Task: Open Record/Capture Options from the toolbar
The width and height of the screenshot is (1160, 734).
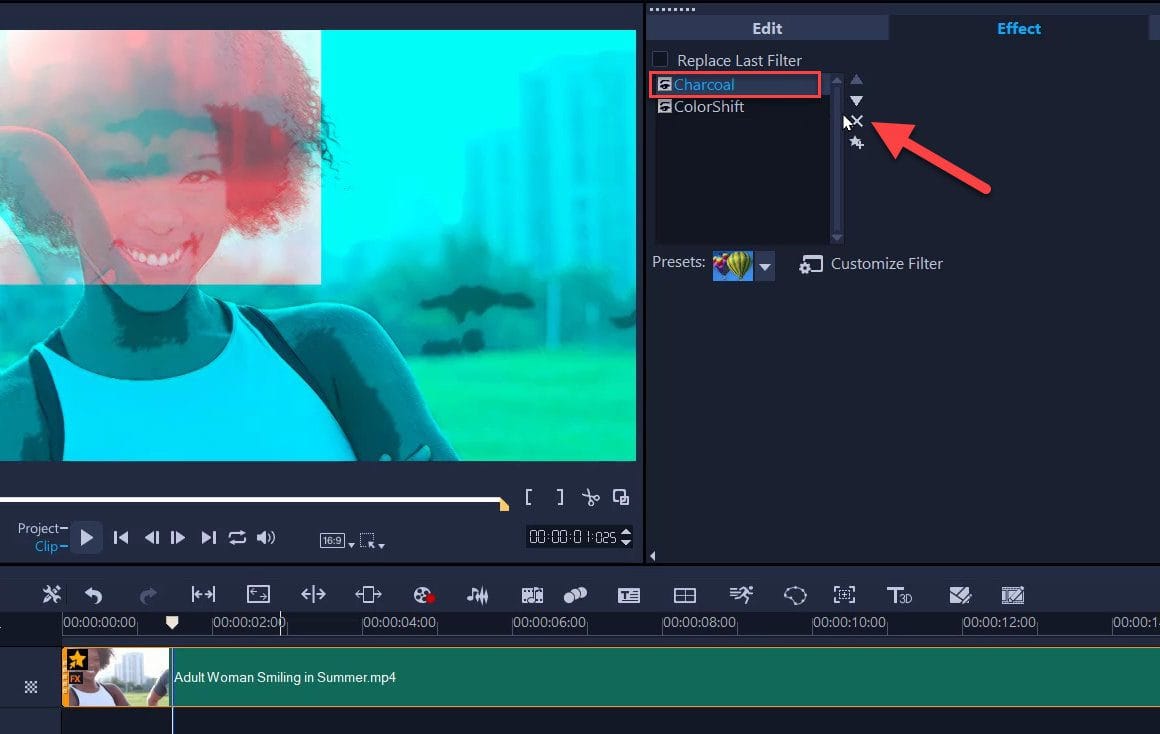Action: [422, 594]
